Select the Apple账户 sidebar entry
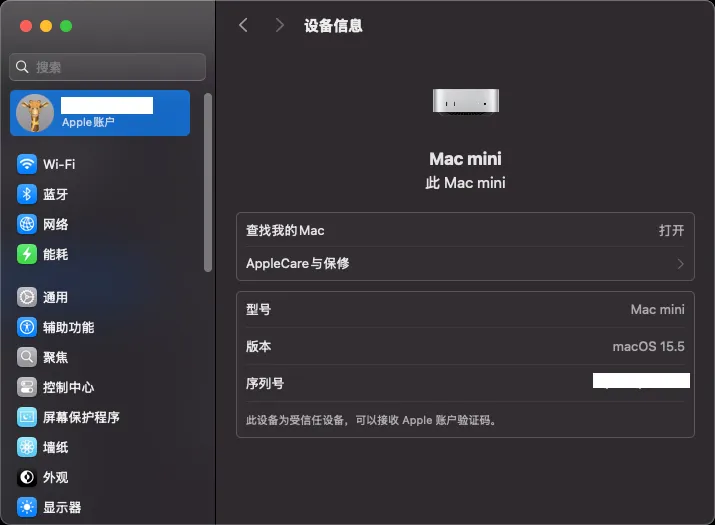This screenshot has width=715, height=525. [100, 113]
